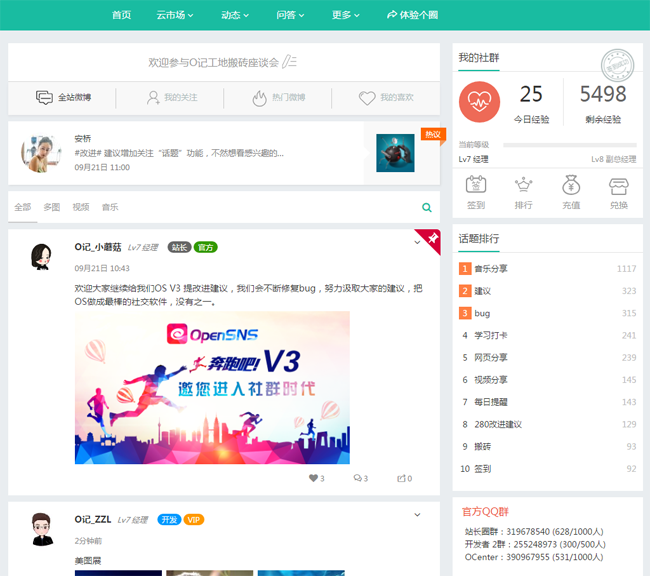Open the bug topic ranked 3
This screenshot has height=576, width=650.
coord(482,313)
